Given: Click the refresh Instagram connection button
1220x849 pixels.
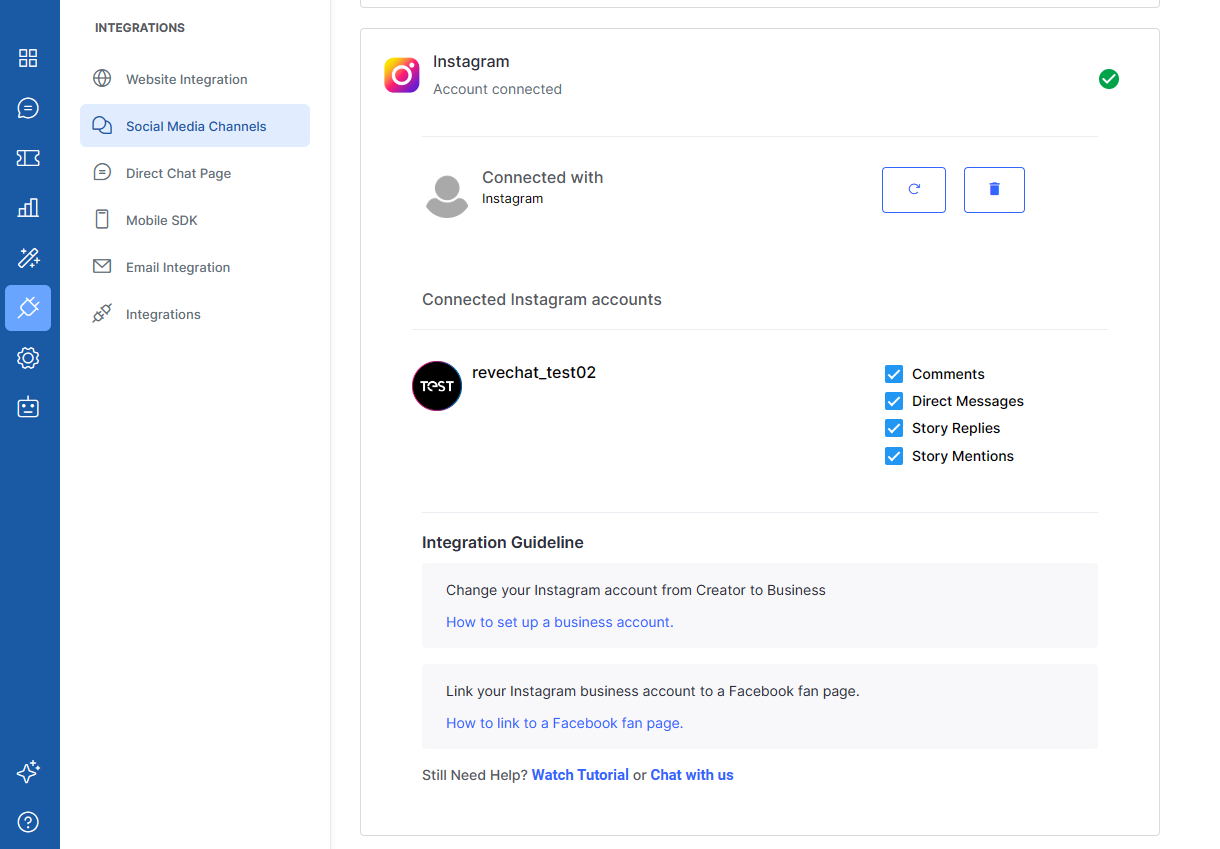Looking at the screenshot, I should coord(914,190).
